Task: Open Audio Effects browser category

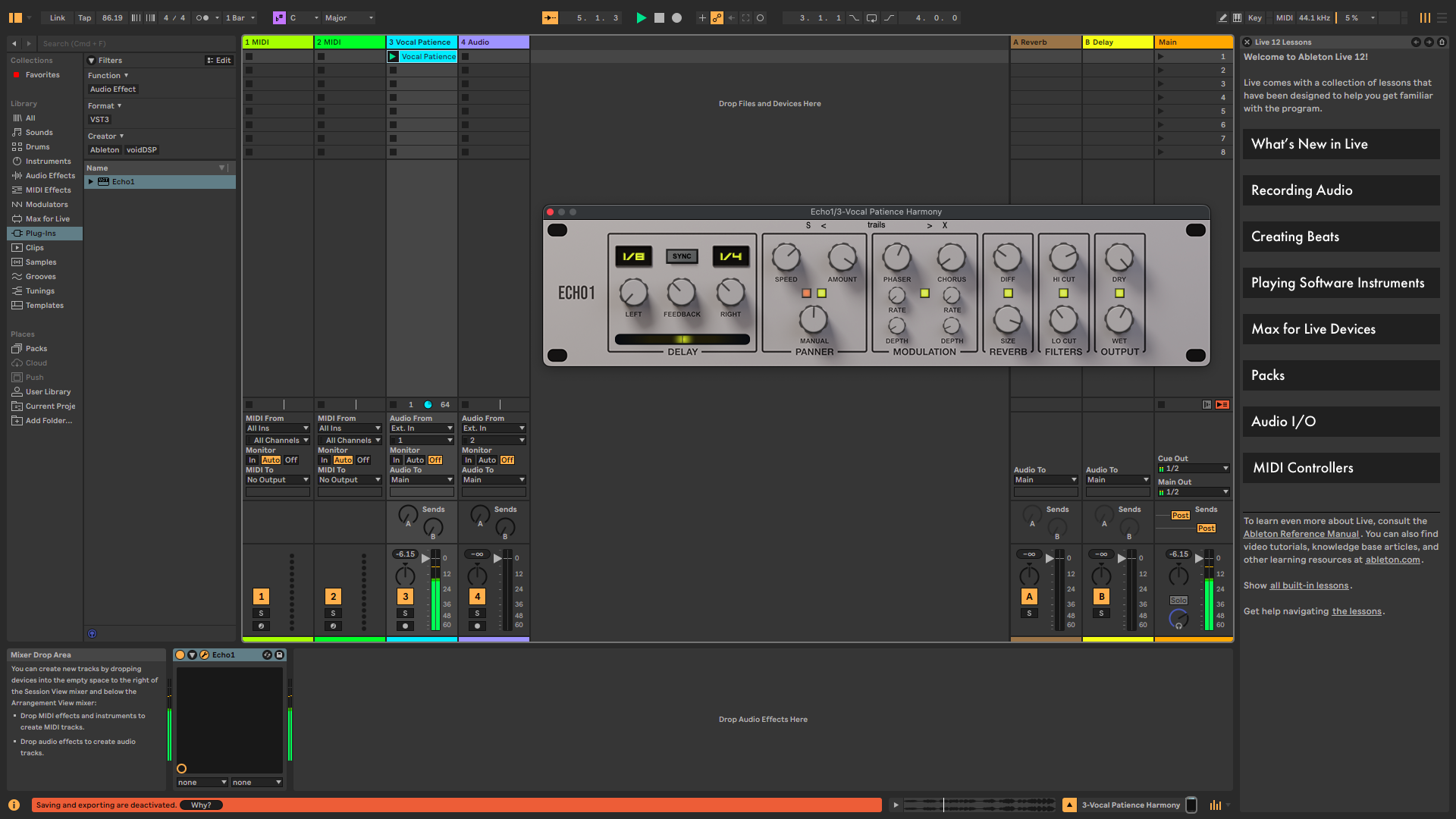Action: pos(50,175)
